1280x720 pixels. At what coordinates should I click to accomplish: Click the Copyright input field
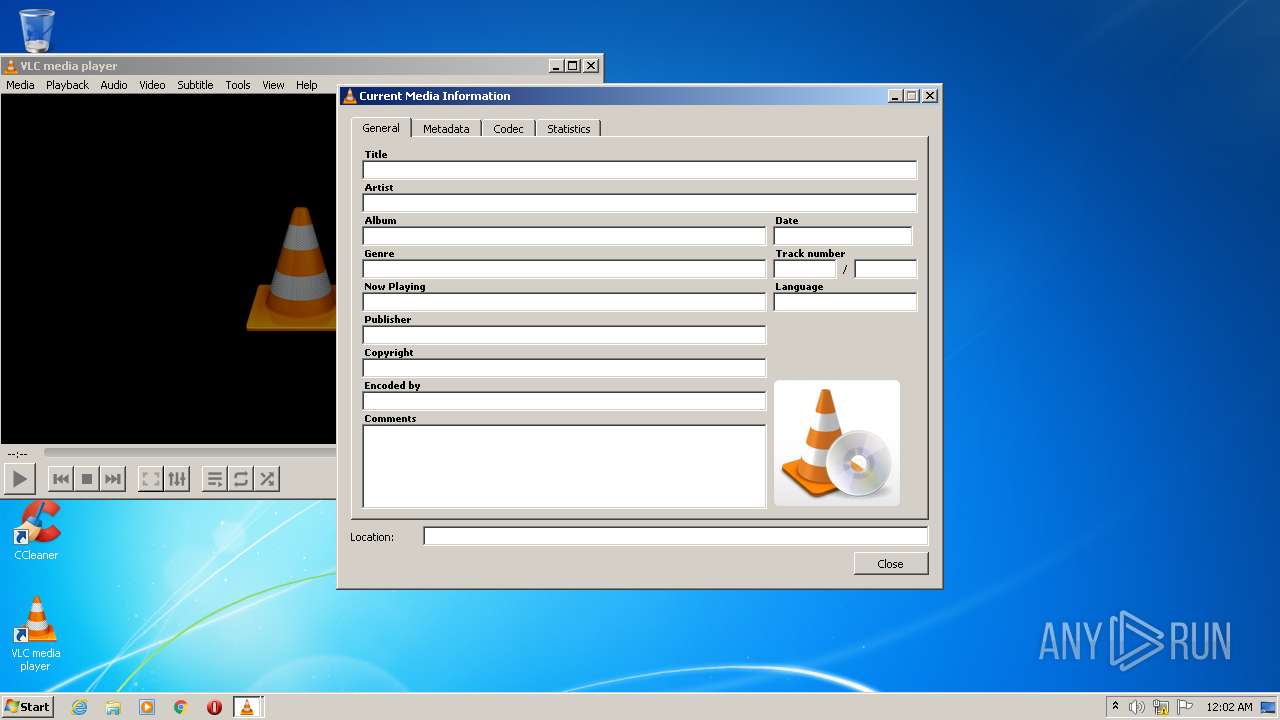[x=564, y=368]
